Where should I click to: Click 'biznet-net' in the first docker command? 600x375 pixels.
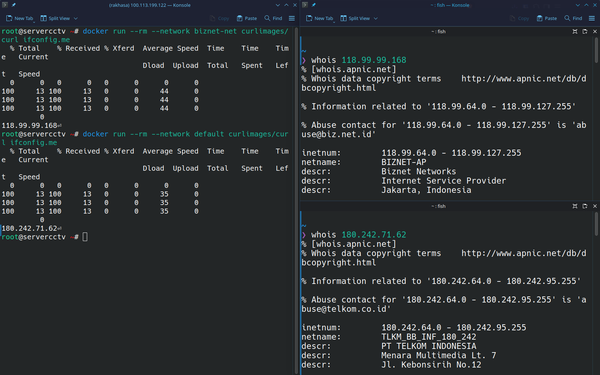pyautogui.click(x=215, y=31)
